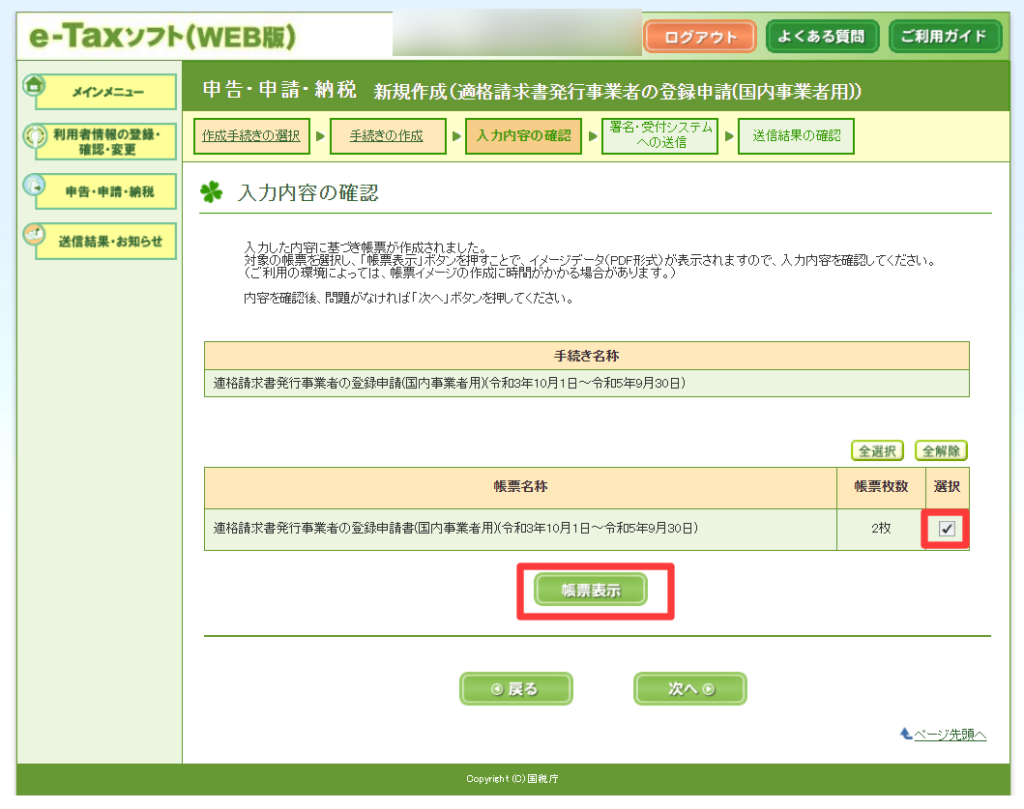Click the 送信結果・お知らせ mail icon
This screenshot has width=1024, height=809.
35,236
